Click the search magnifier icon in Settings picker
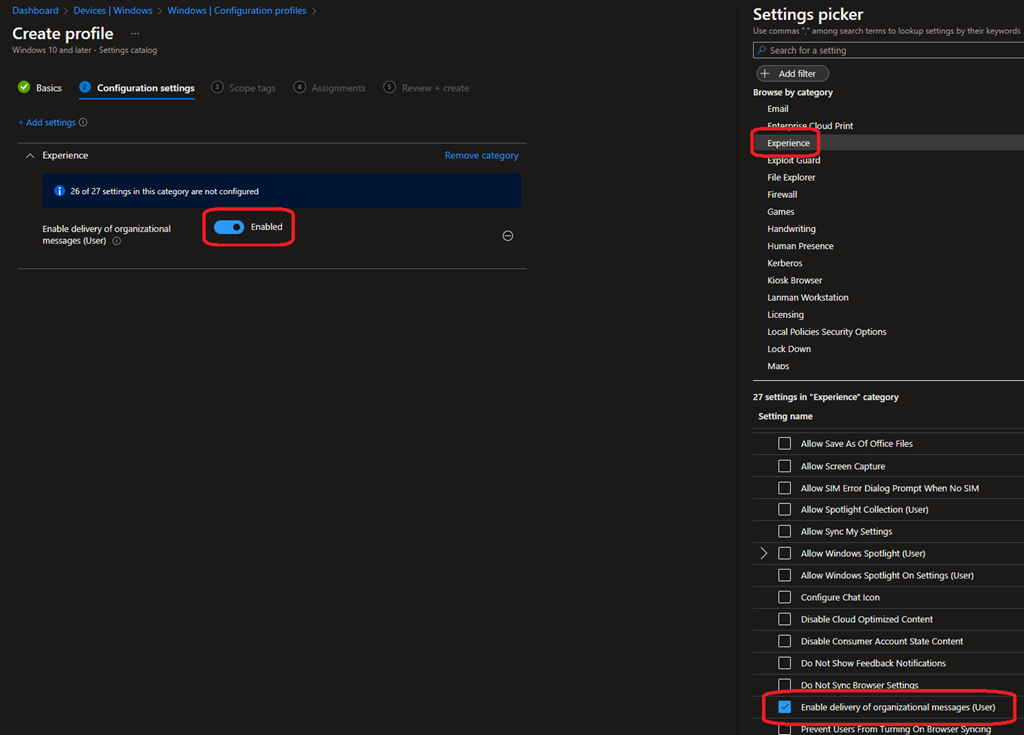Screen dimensions: 1024x735 (762, 50)
